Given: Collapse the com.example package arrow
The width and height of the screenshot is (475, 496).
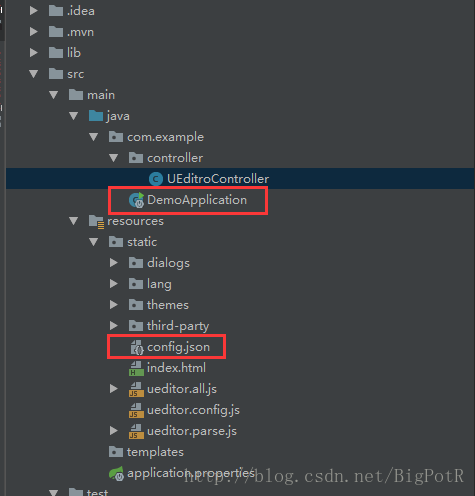Looking at the screenshot, I should 93,137.
